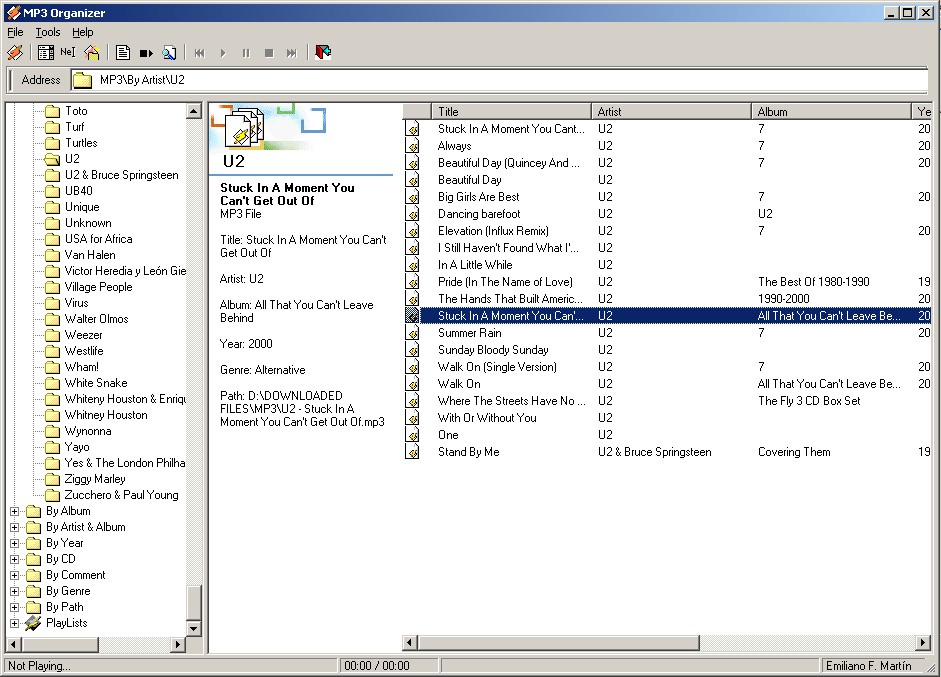
Task: Sort the list by Title column header
Action: [x=511, y=112]
